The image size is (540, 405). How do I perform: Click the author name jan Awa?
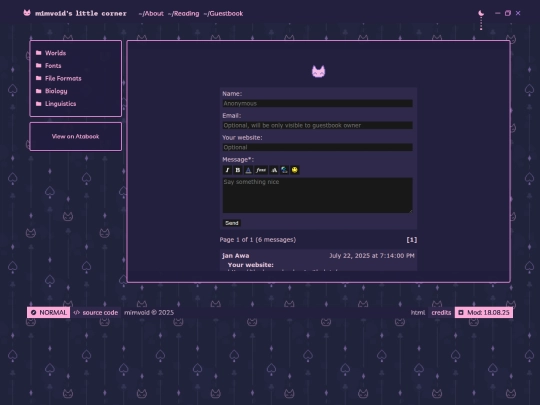point(236,256)
